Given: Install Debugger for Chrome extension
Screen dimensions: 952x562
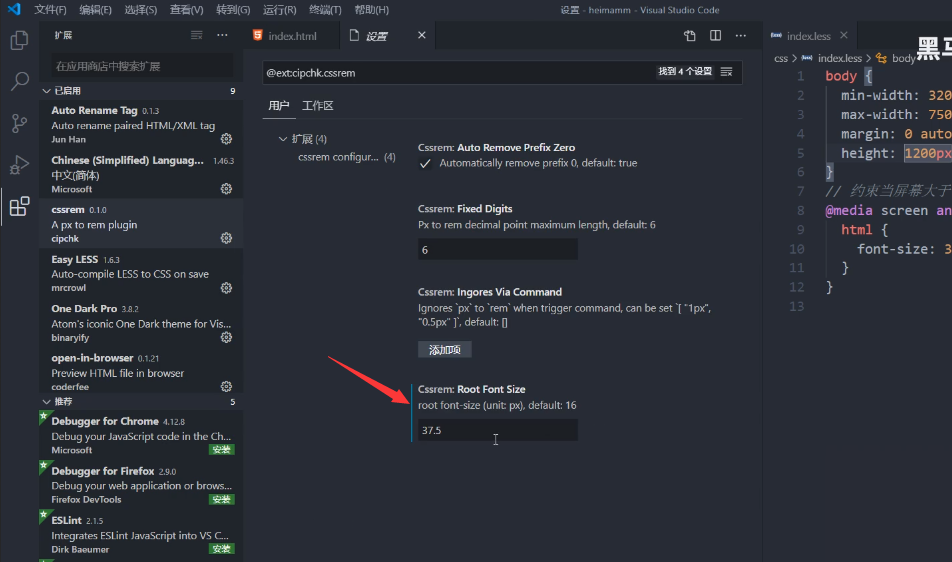Looking at the screenshot, I should click(221, 450).
